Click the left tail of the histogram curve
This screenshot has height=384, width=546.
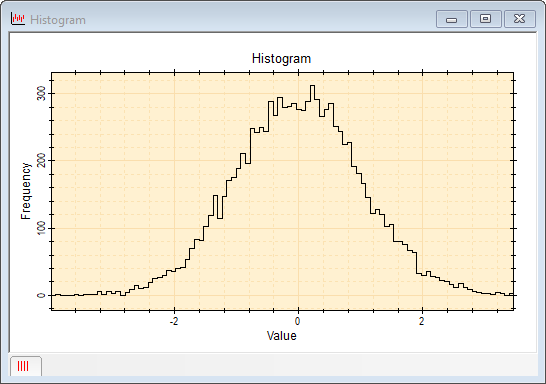click(87, 294)
